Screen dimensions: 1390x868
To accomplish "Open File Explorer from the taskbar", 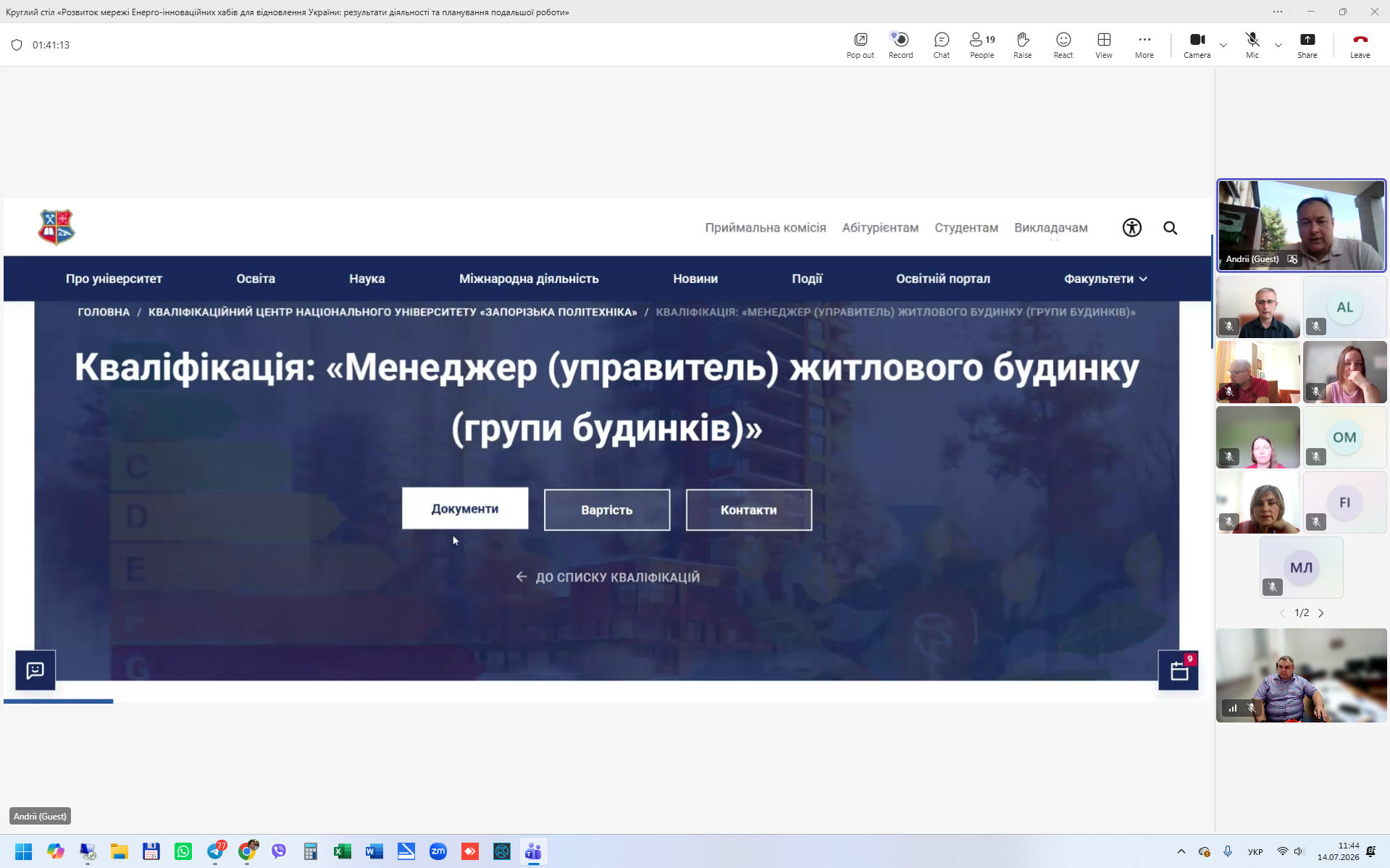I will tap(120, 851).
